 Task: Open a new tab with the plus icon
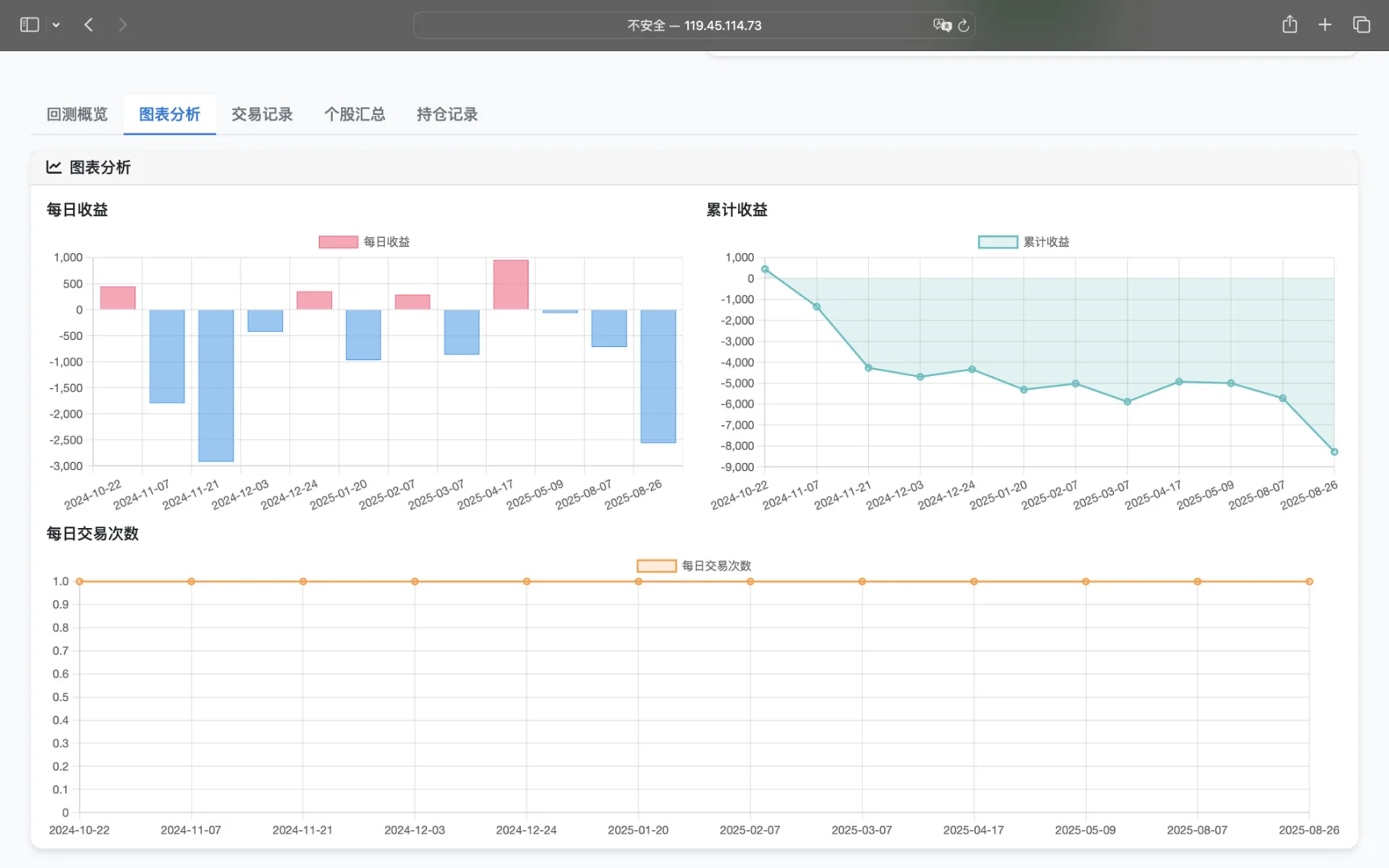(1325, 24)
